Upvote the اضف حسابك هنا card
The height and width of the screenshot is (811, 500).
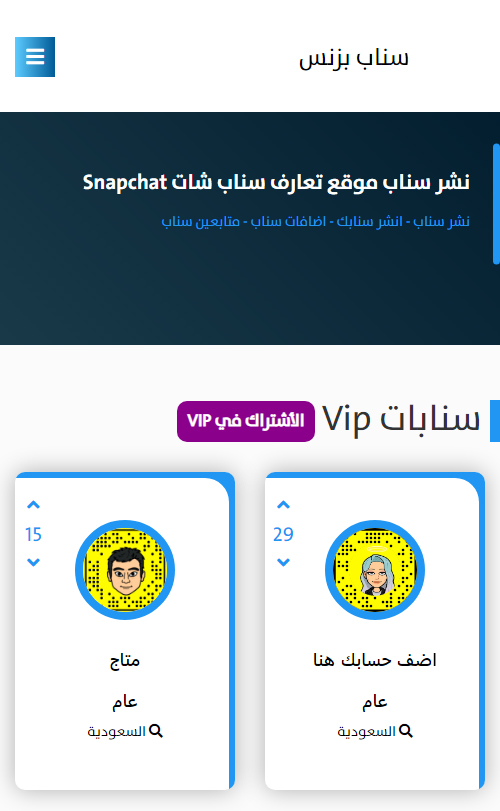(x=283, y=505)
